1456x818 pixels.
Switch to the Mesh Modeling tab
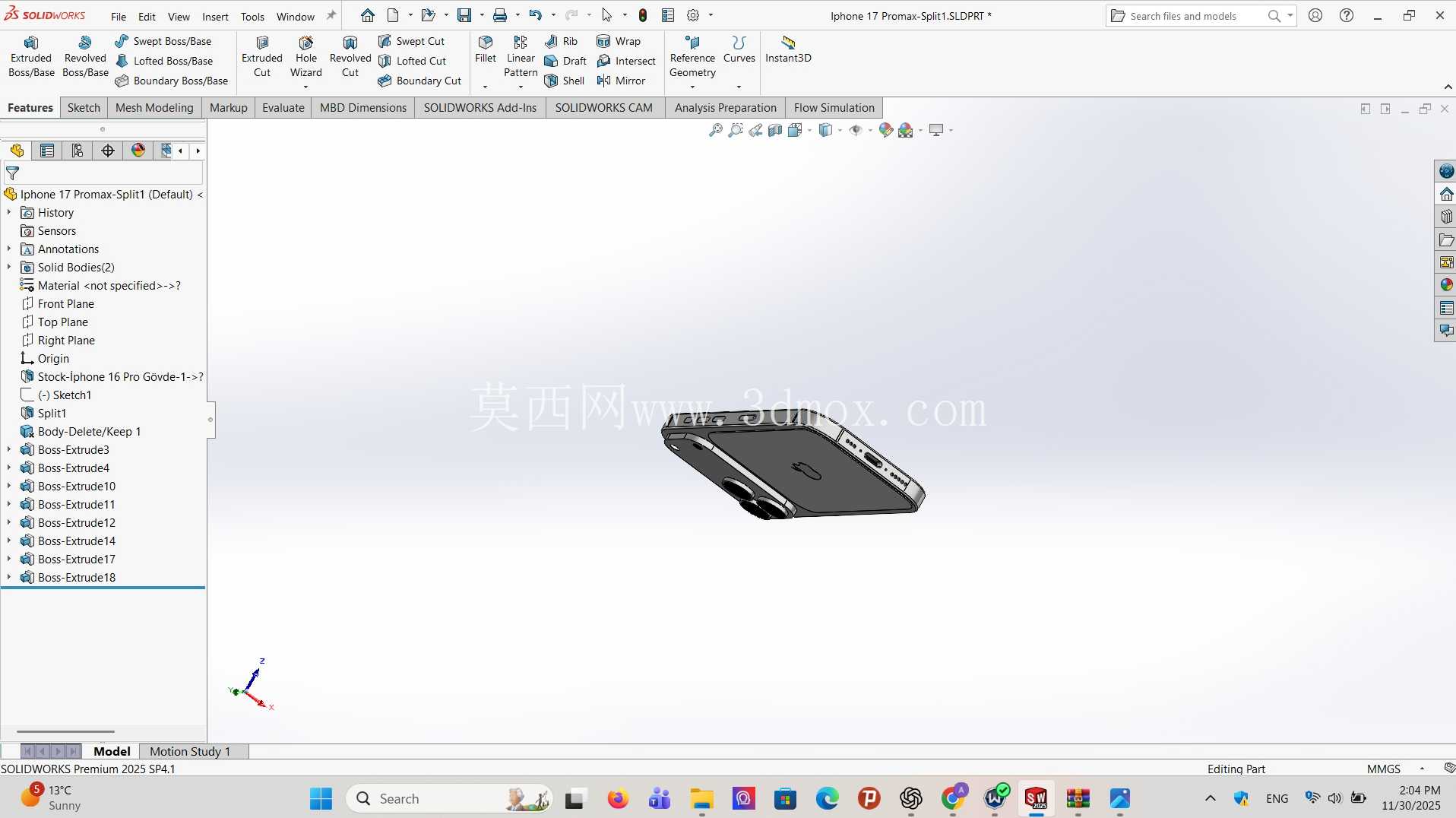[154, 108]
